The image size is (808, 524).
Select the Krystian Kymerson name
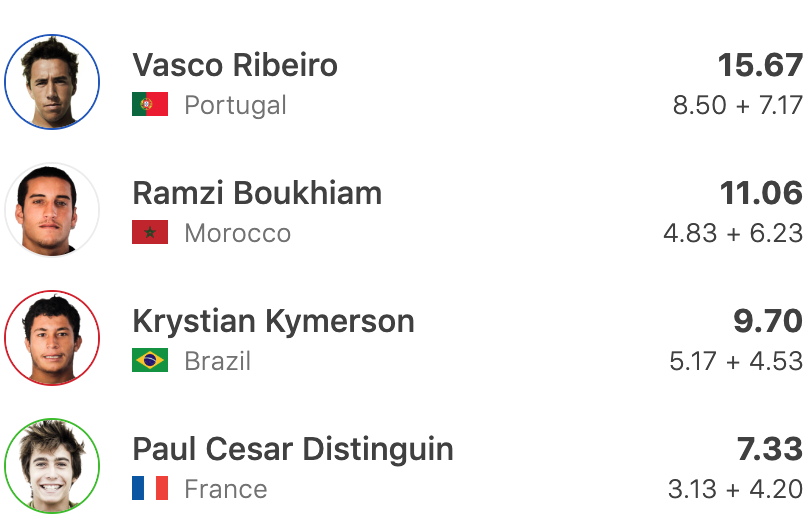[273, 321]
